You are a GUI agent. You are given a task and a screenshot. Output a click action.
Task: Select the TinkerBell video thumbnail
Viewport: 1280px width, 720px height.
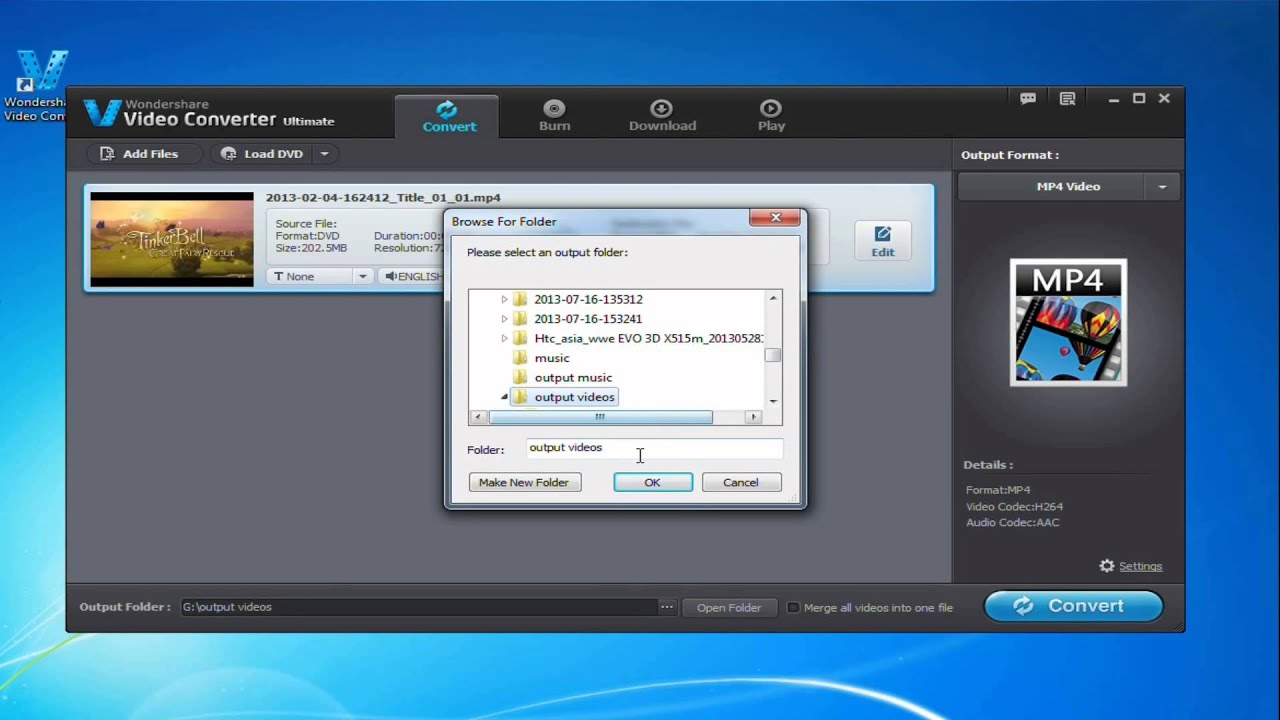pyautogui.click(x=172, y=239)
